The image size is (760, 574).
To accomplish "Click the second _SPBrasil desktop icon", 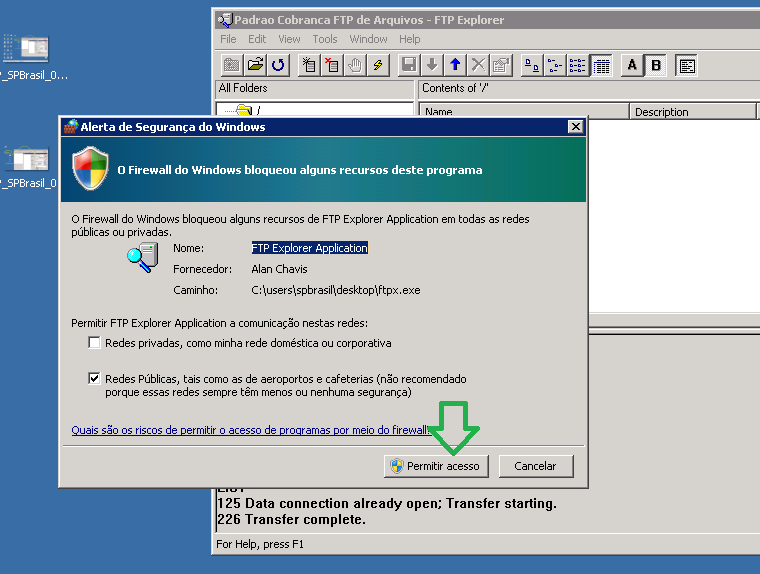I will pyautogui.click(x=28, y=167).
